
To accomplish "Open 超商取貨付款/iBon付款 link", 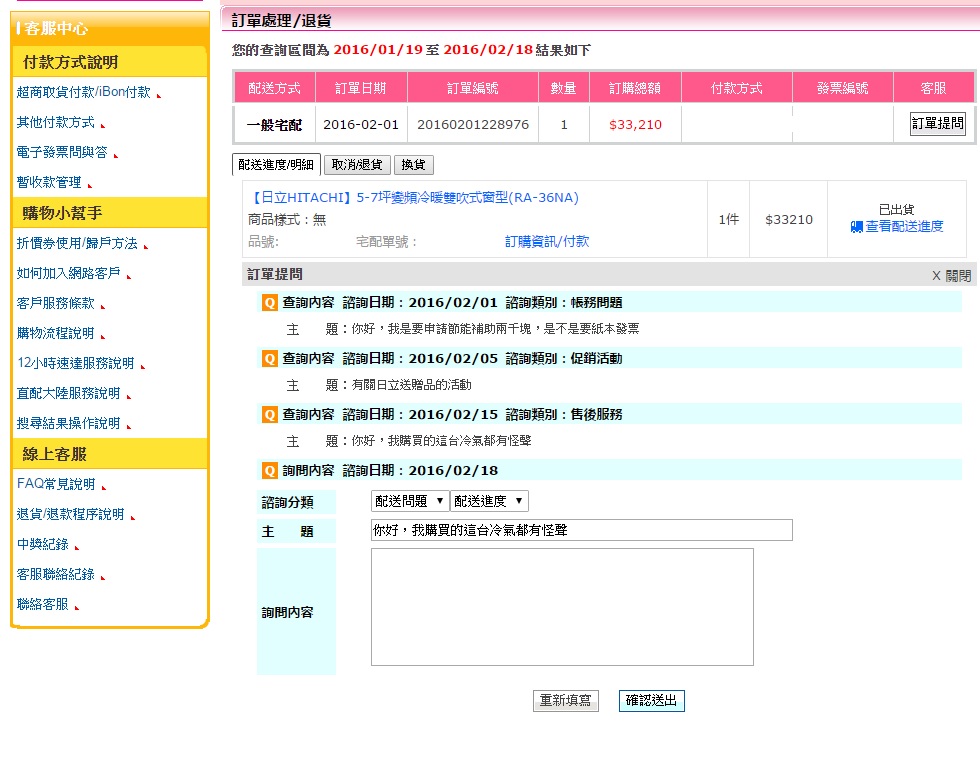I will point(84,93).
